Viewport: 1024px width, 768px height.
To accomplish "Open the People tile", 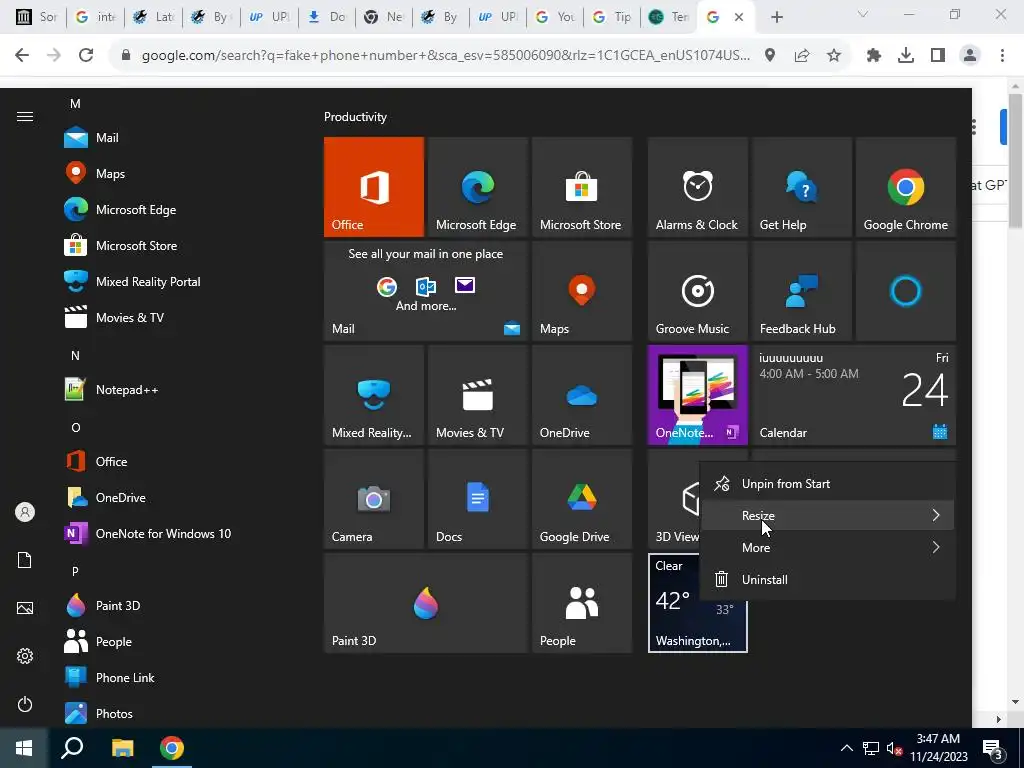I will point(582,603).
